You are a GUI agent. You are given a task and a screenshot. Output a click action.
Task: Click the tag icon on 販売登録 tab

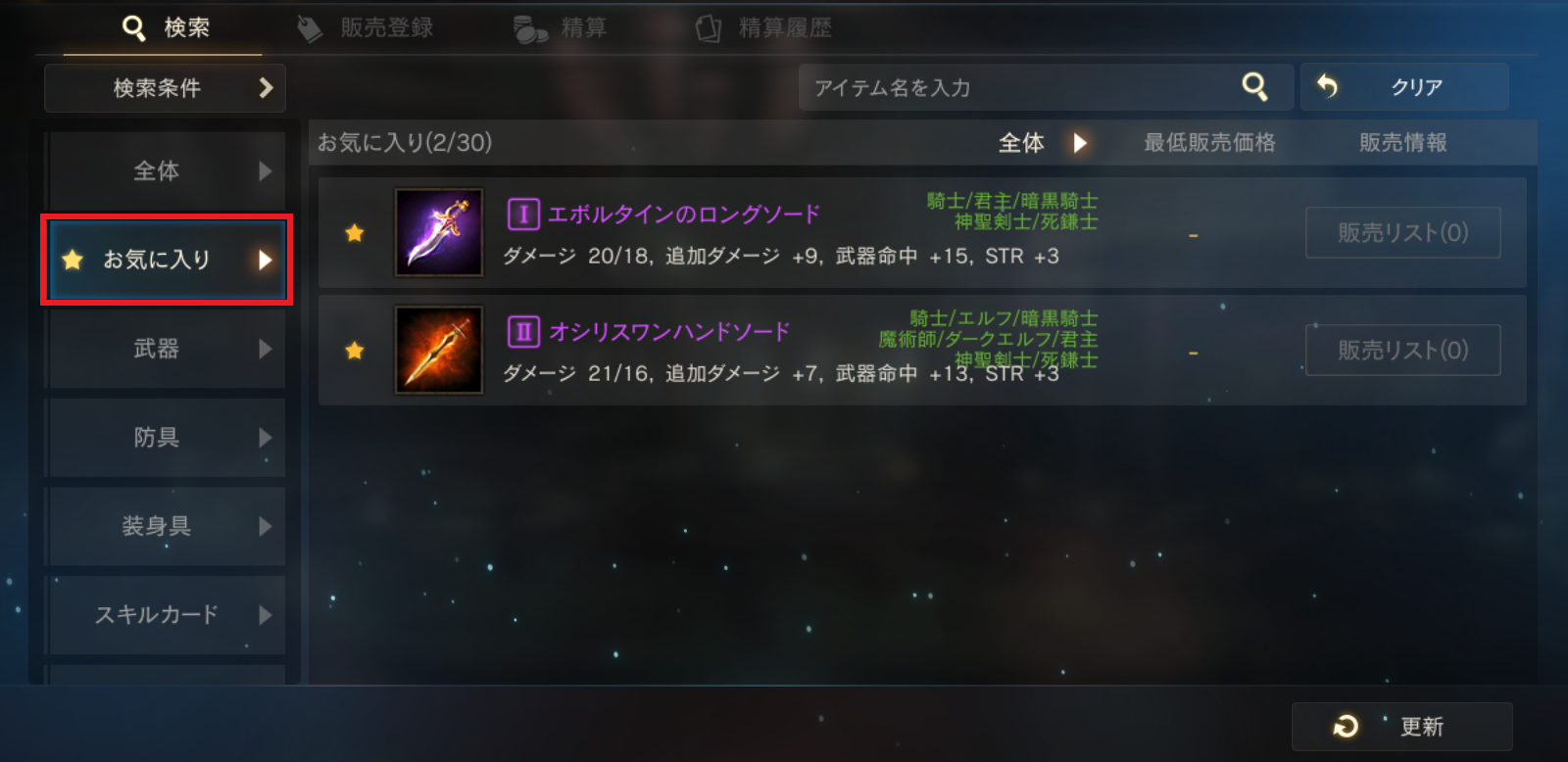point(310,28)
